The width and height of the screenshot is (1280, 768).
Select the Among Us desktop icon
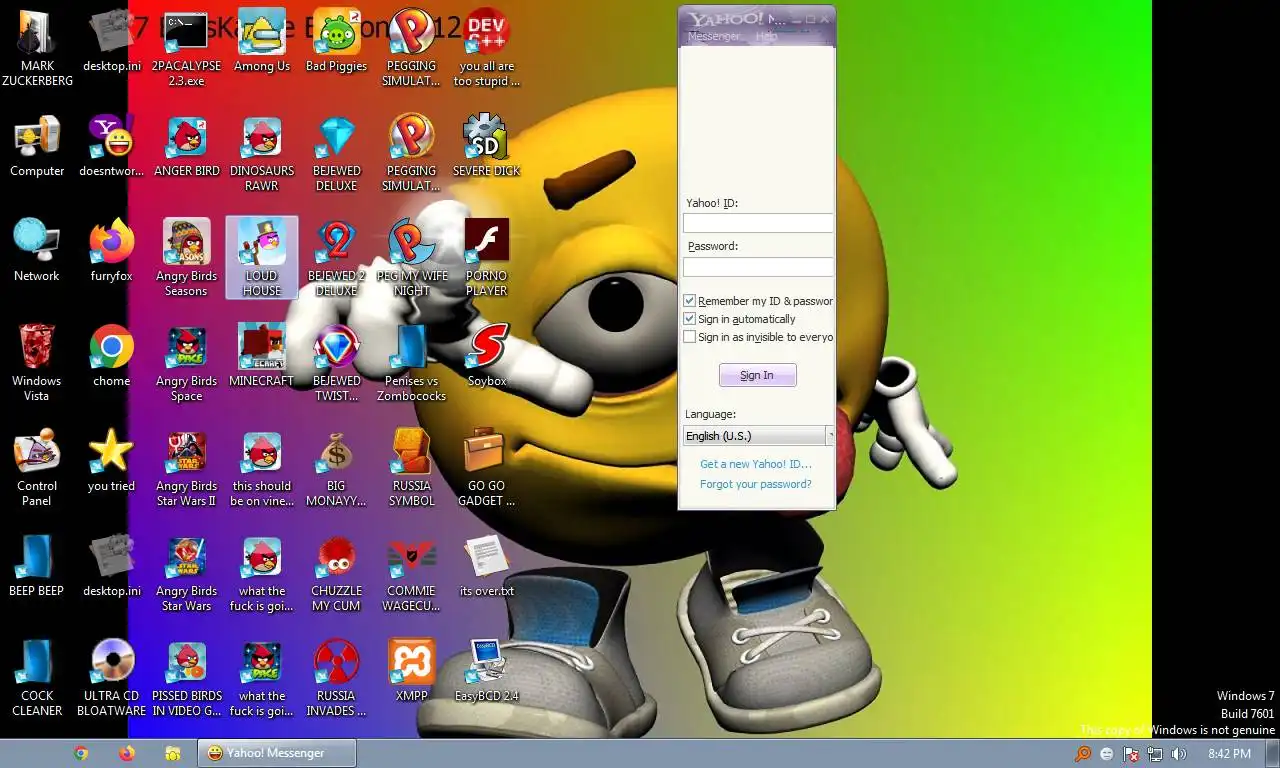point(261,41)
